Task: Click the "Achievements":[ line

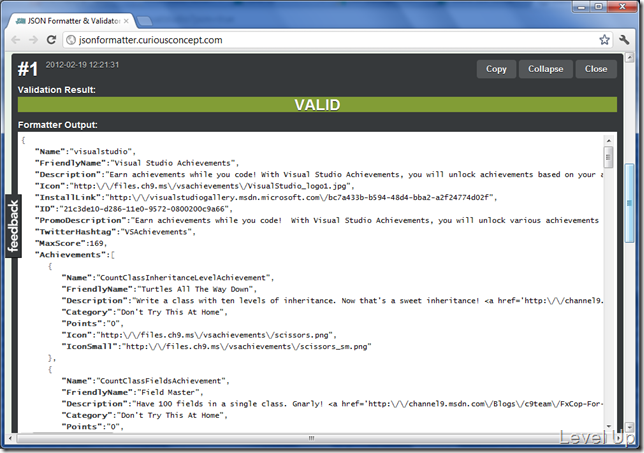Action: tap(75, 255)
